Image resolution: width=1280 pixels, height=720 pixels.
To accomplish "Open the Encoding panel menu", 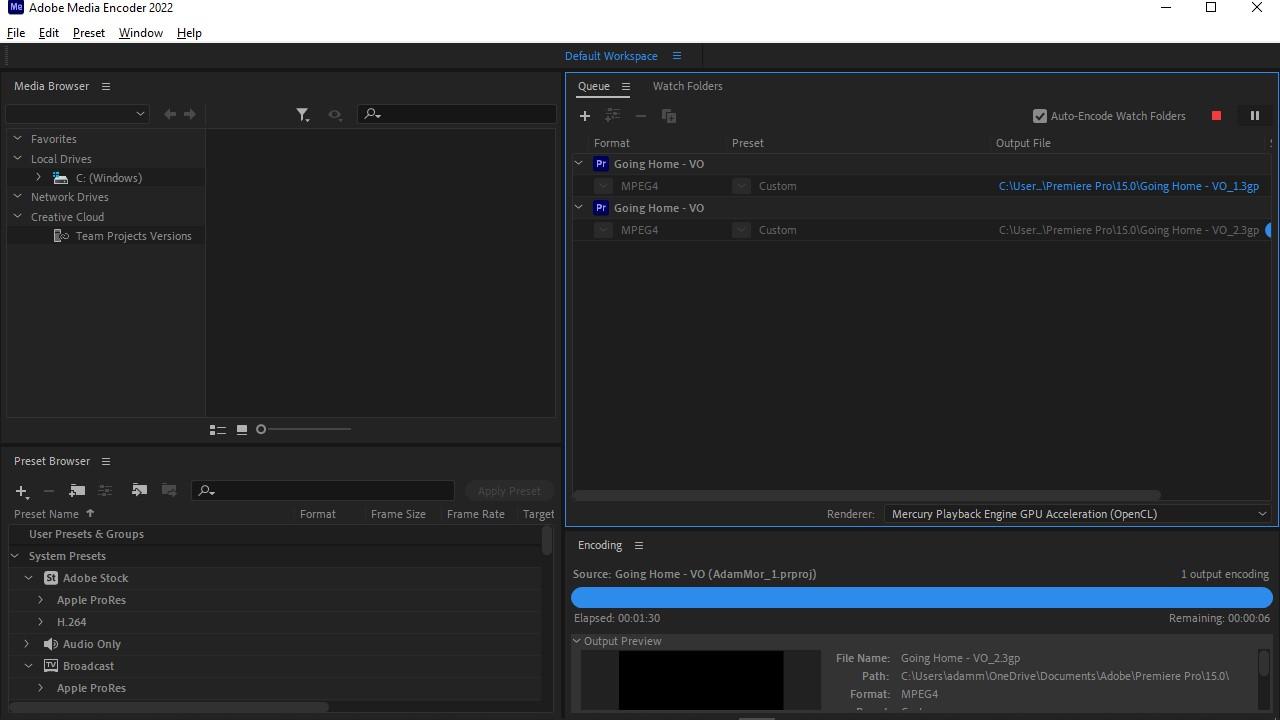I will click(x=639, y=545).
